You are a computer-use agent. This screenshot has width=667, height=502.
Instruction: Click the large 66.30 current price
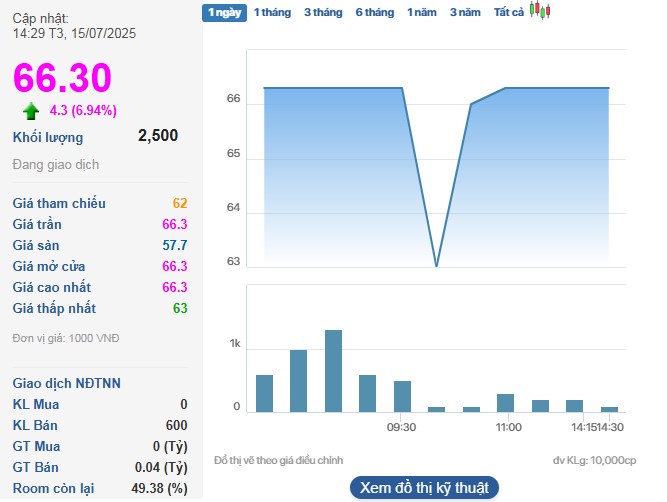pos(62,77)
